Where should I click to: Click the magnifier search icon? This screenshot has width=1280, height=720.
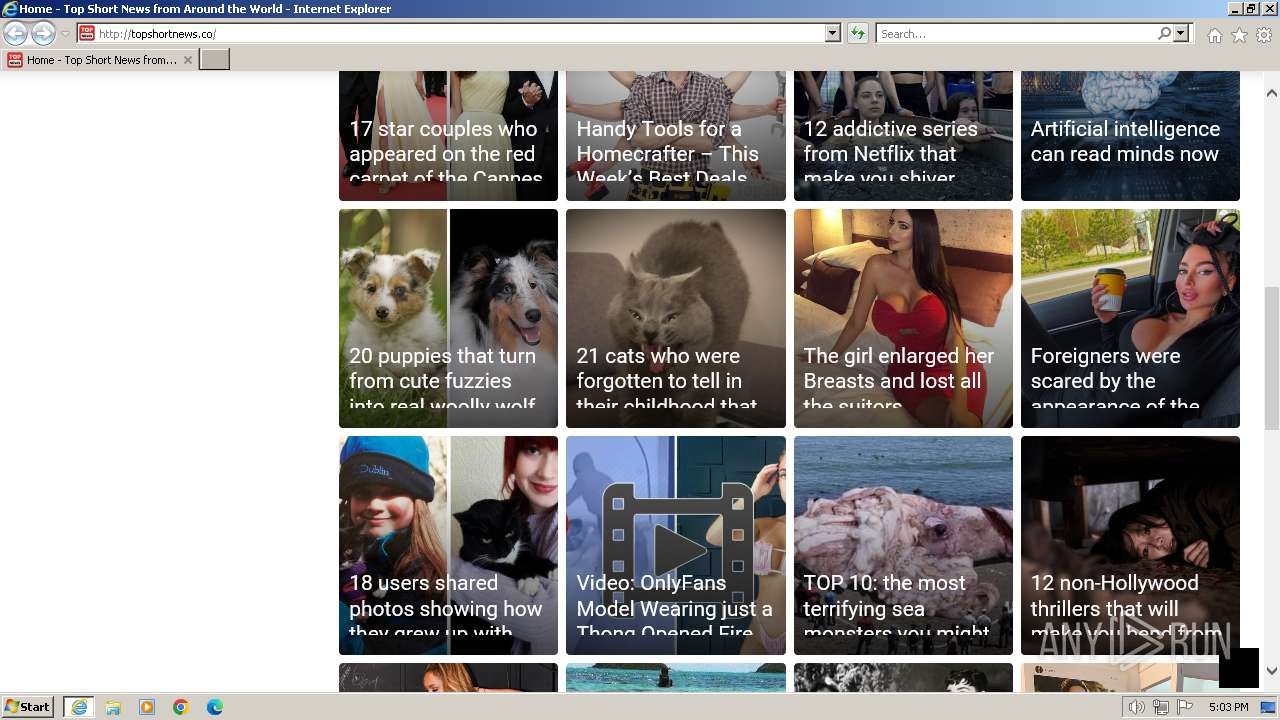[x=1164, y=34]
